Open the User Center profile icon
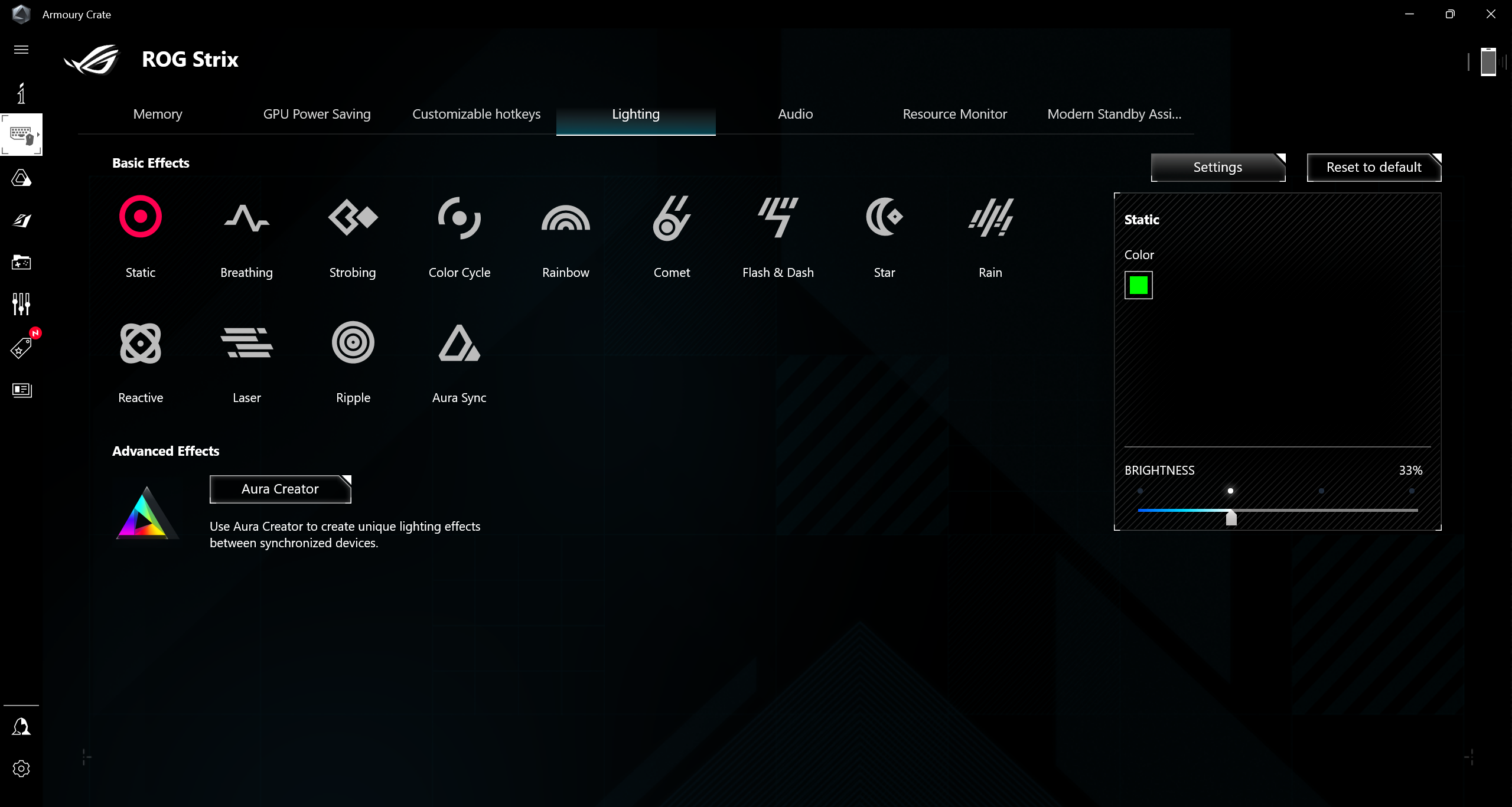This screenshot has height=807, width=1512. (x=21, y=726)
